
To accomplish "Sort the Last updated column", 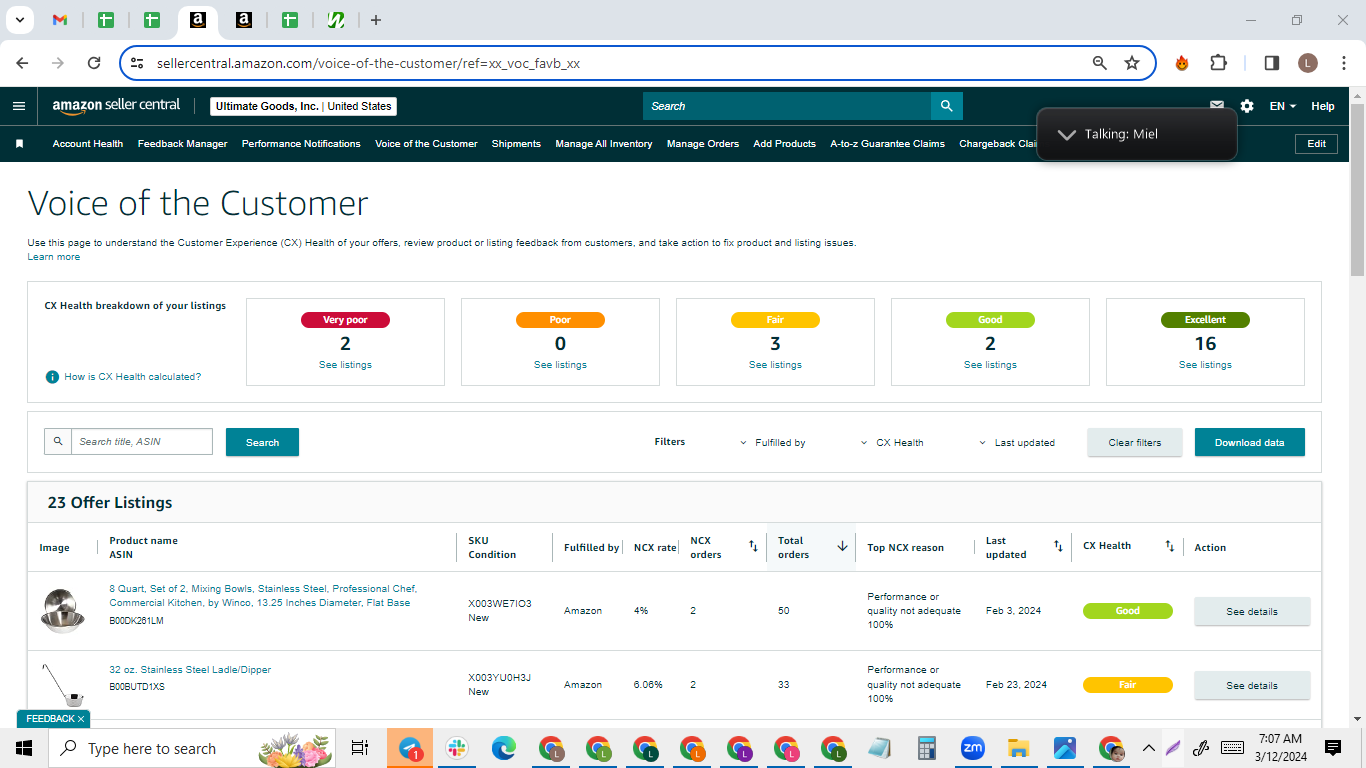I will 1058,546.
